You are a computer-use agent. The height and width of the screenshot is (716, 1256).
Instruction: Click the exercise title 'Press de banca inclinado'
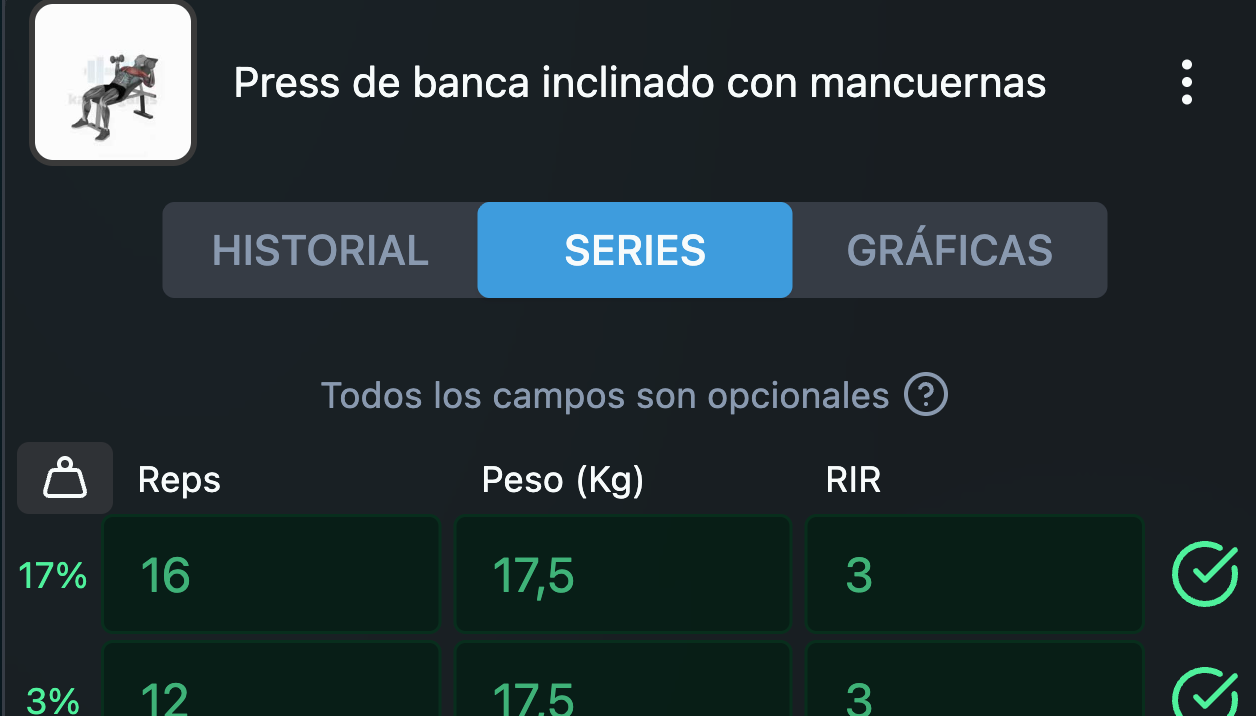[x=640, y=83]
